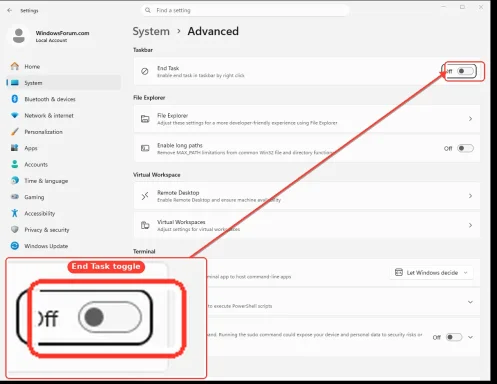Open the Home settings page
The width and height of the screenshot is (497, 384).
(63, 66)
